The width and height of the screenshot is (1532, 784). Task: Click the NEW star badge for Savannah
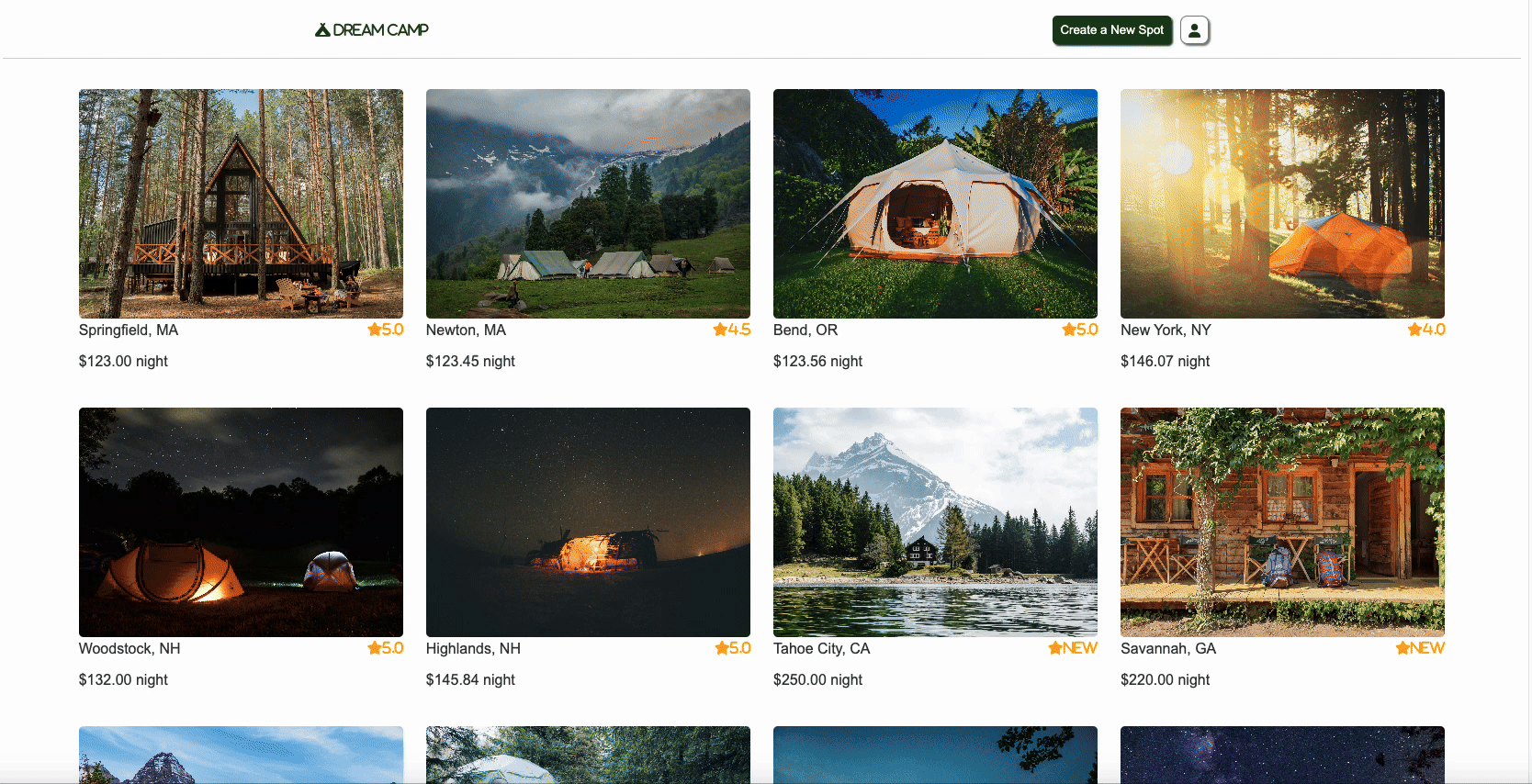click(1420, 648)
